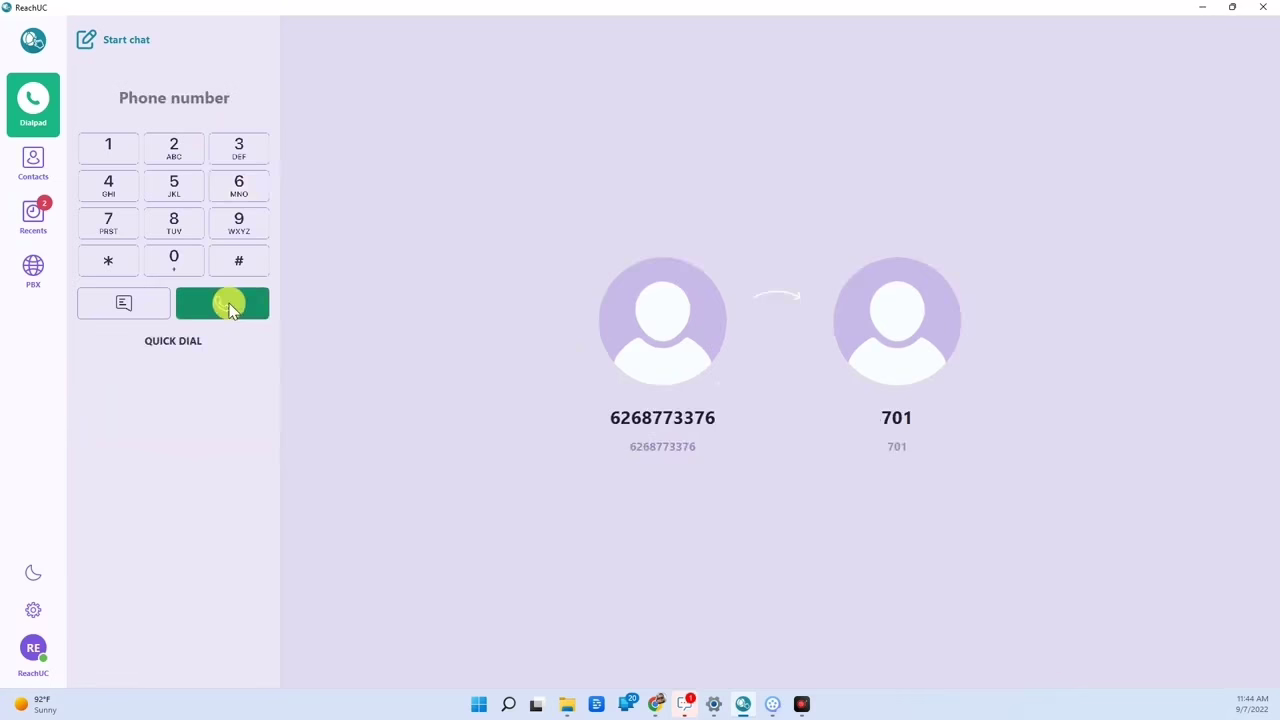Dial digit 0 on the keypad
Viewport: 1280px width, 720px height.
(173, 260)
